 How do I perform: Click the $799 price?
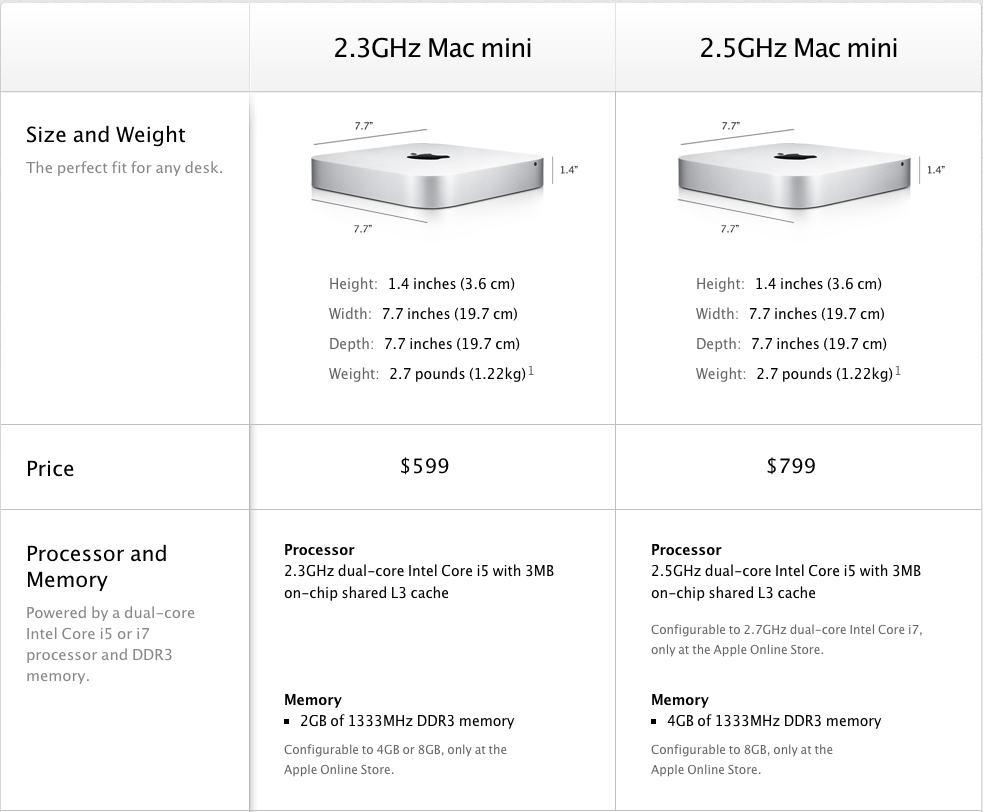pyautogui.click(x=791, y=466)
